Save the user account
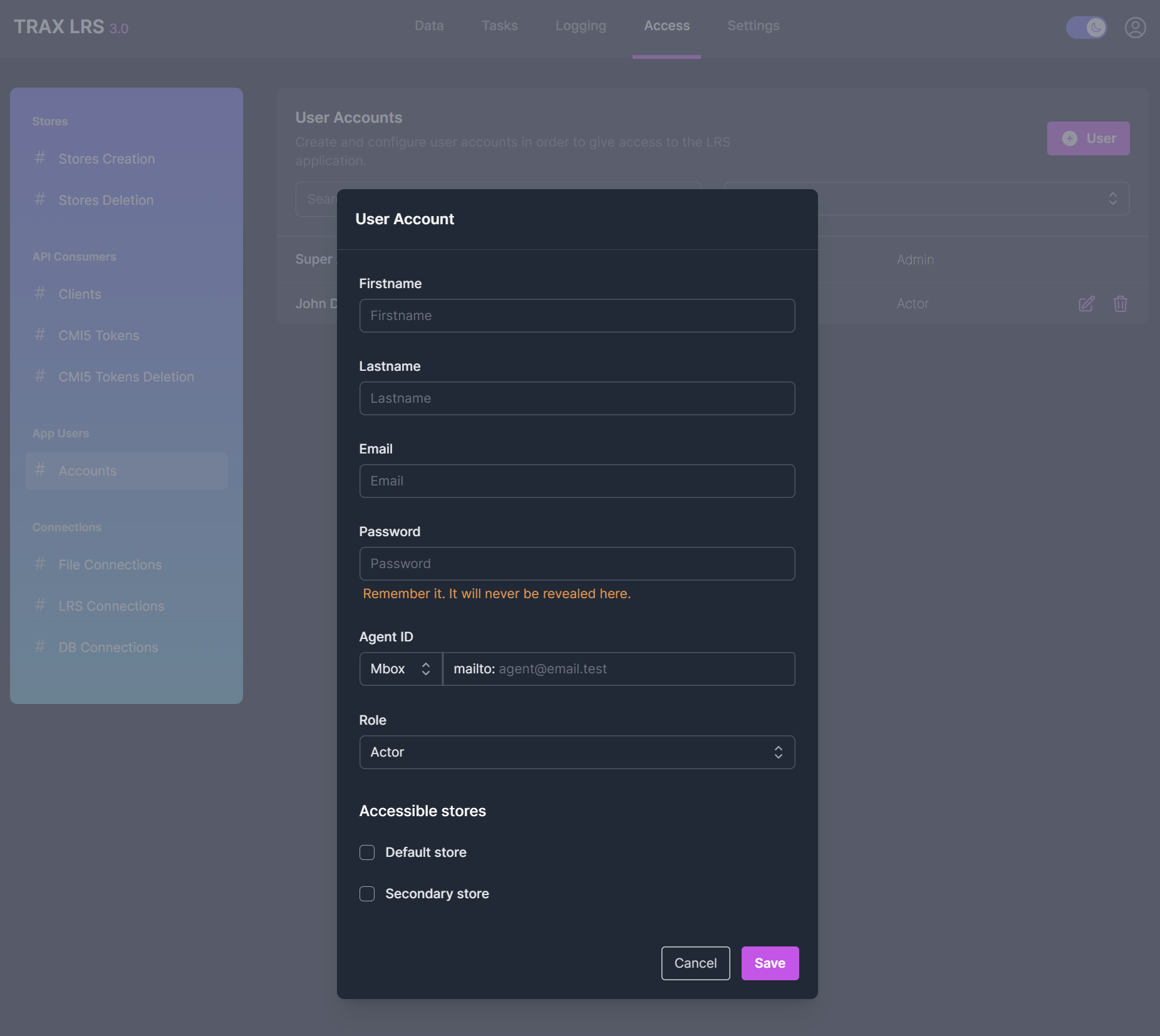 (770, 963)
